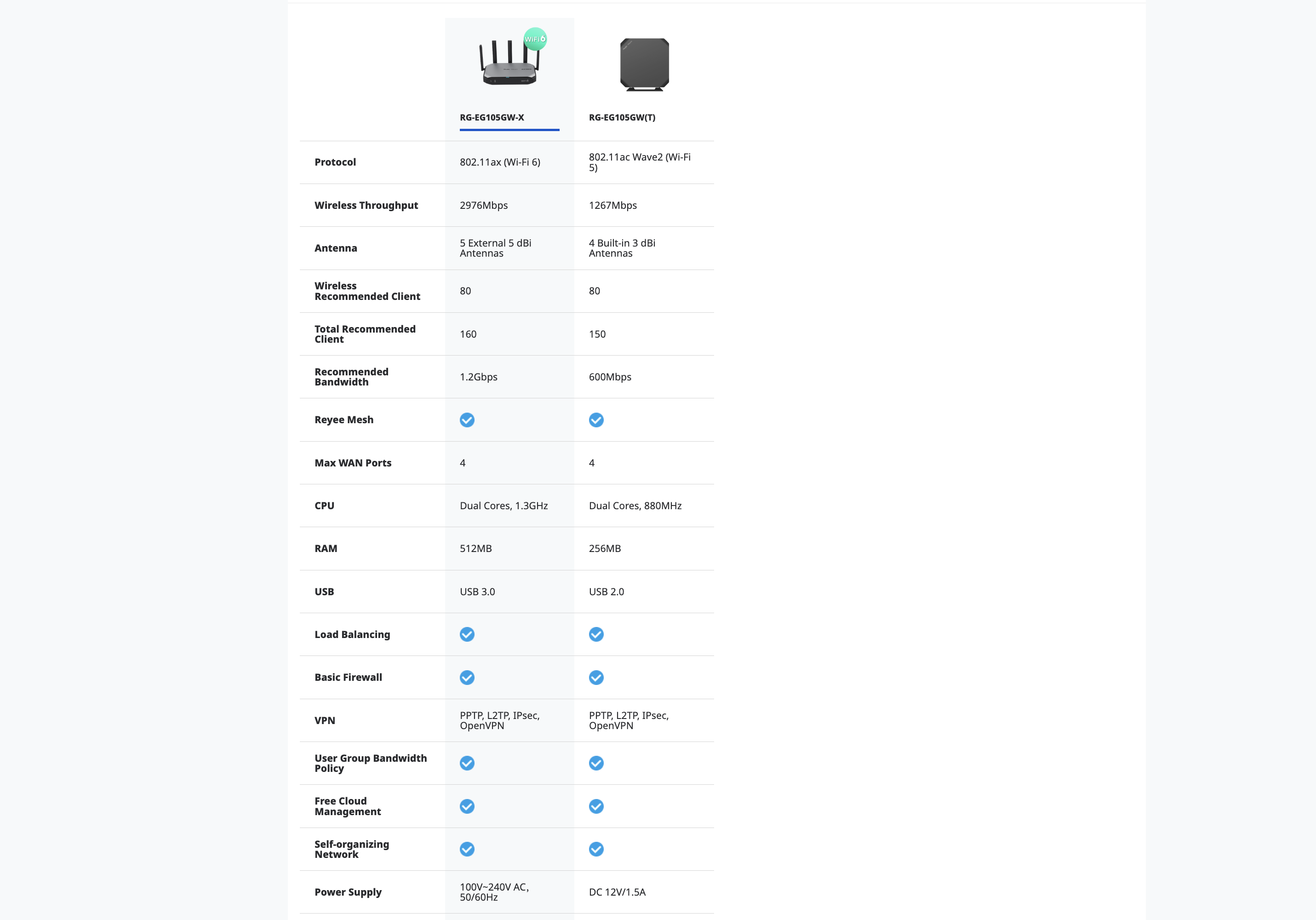The width and height of the screenshot is (1316, 920).
Task: Click Self-organizing Network checkmark for RG-EG105GW(T)
Action: coord(596,850)
